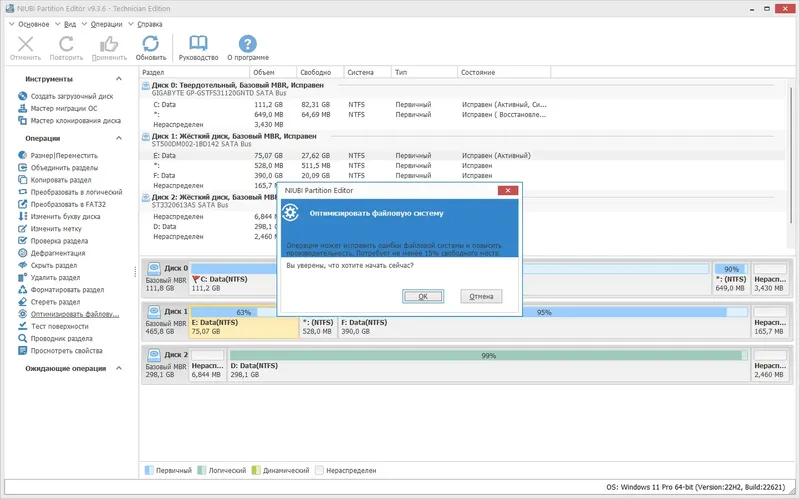Open the О программе question-mark icon
800x499 pixels.
tap(247, 44)
